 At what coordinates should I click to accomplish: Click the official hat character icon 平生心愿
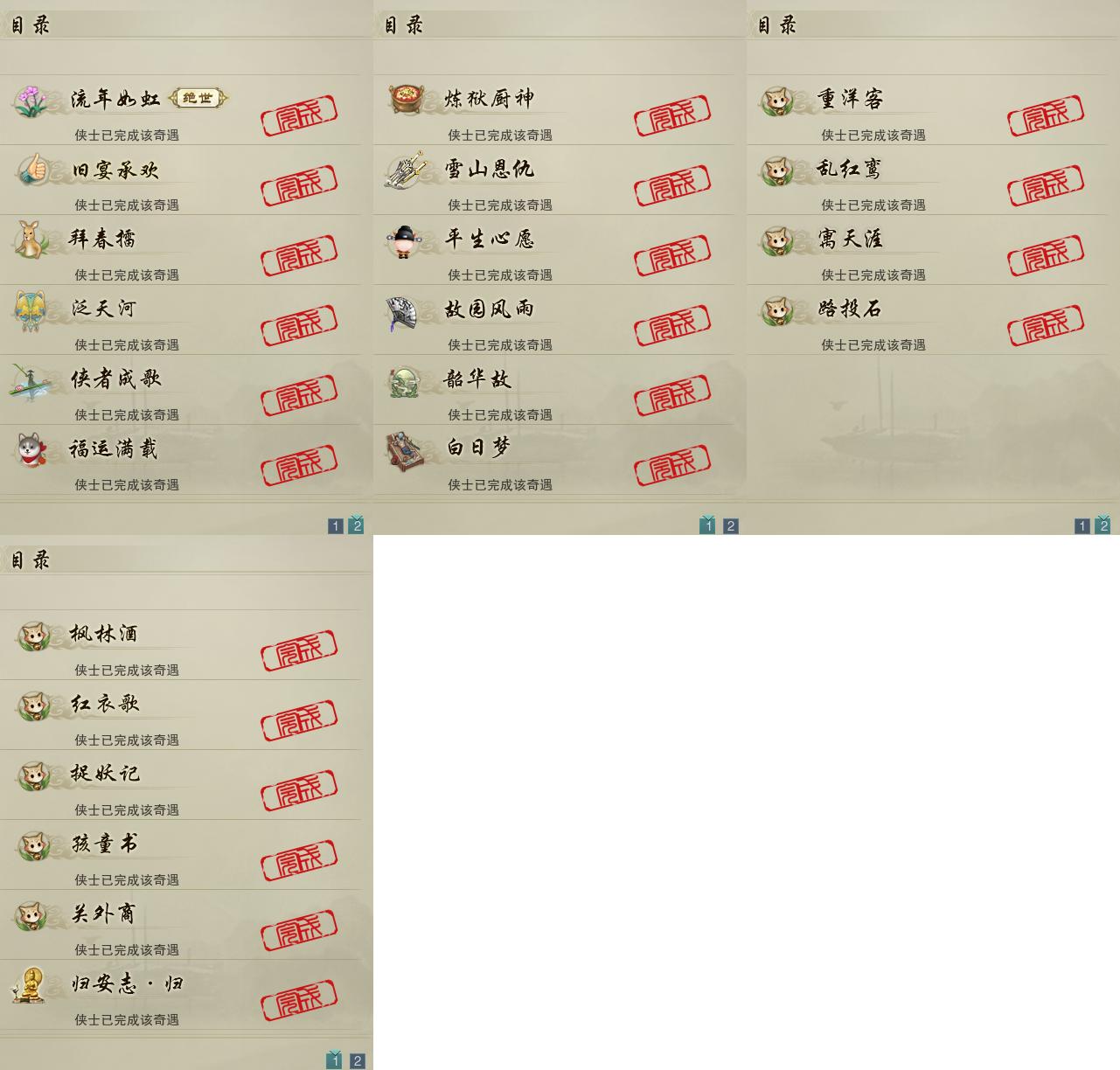pyautogui.click(x=404, y=240)
